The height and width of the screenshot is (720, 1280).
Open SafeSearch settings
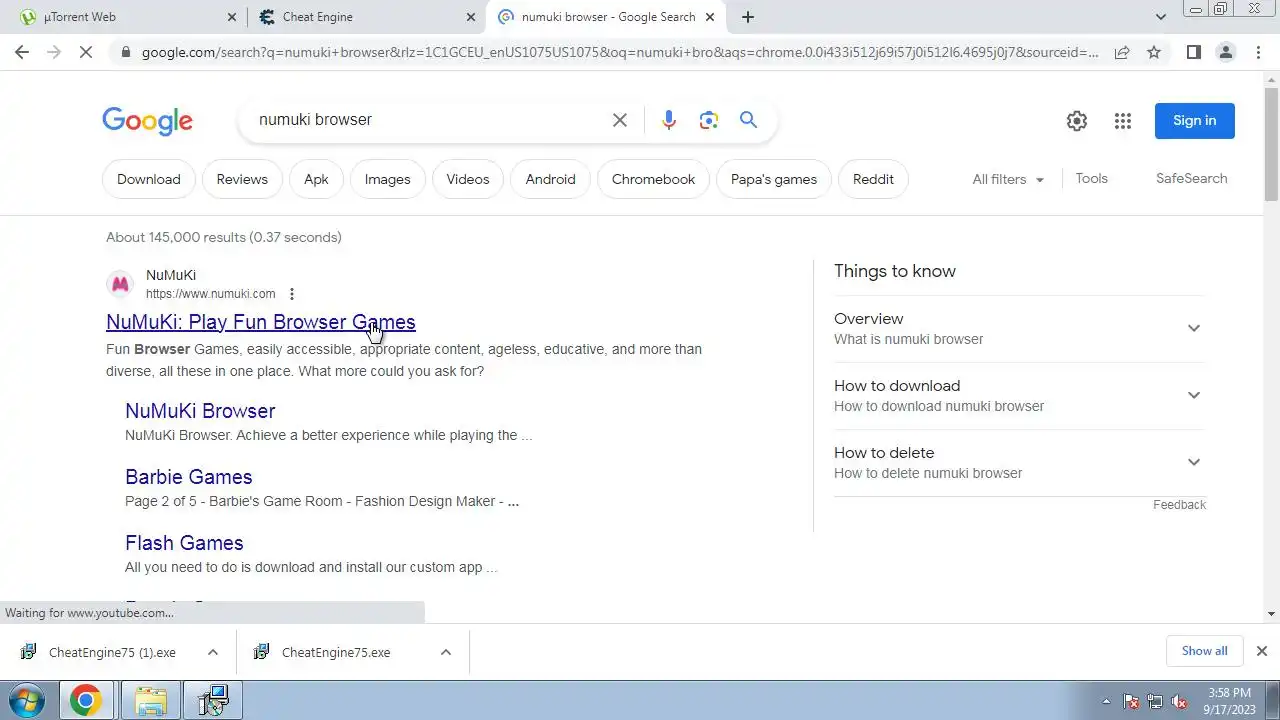[x=1191, y=178]
